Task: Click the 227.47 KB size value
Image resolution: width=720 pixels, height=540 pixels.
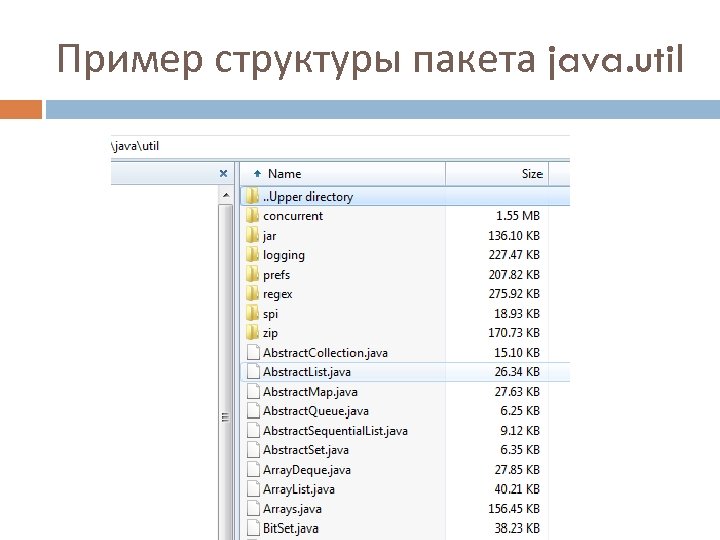Action: point(514,255)
